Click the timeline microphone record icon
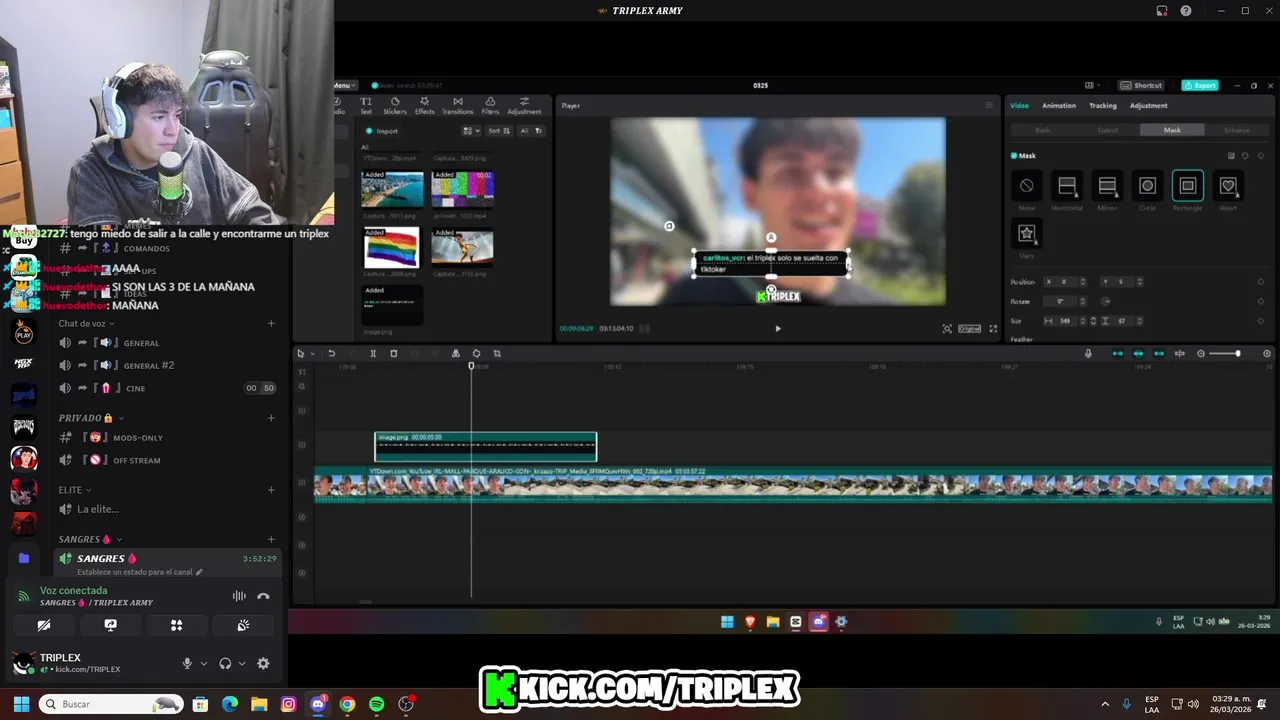The width and height of the screenshot is (1280, 720). (x=1088, y=353)
